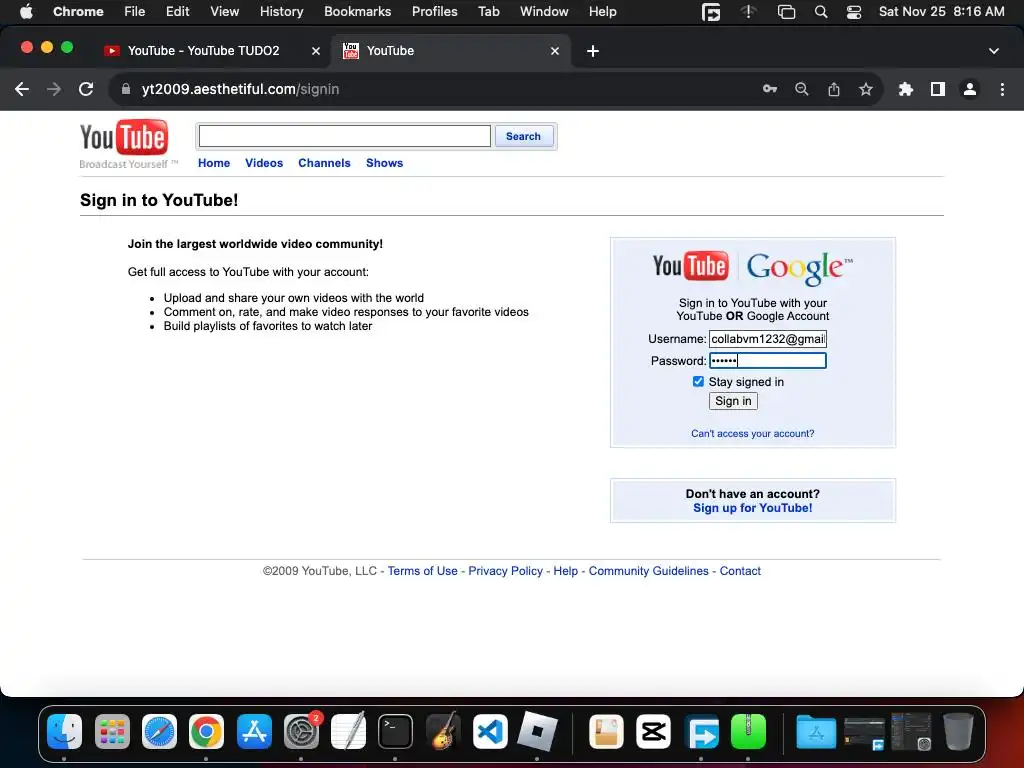Open CapCut from the Dock
1024x768 pixels.
click(654, 731)
